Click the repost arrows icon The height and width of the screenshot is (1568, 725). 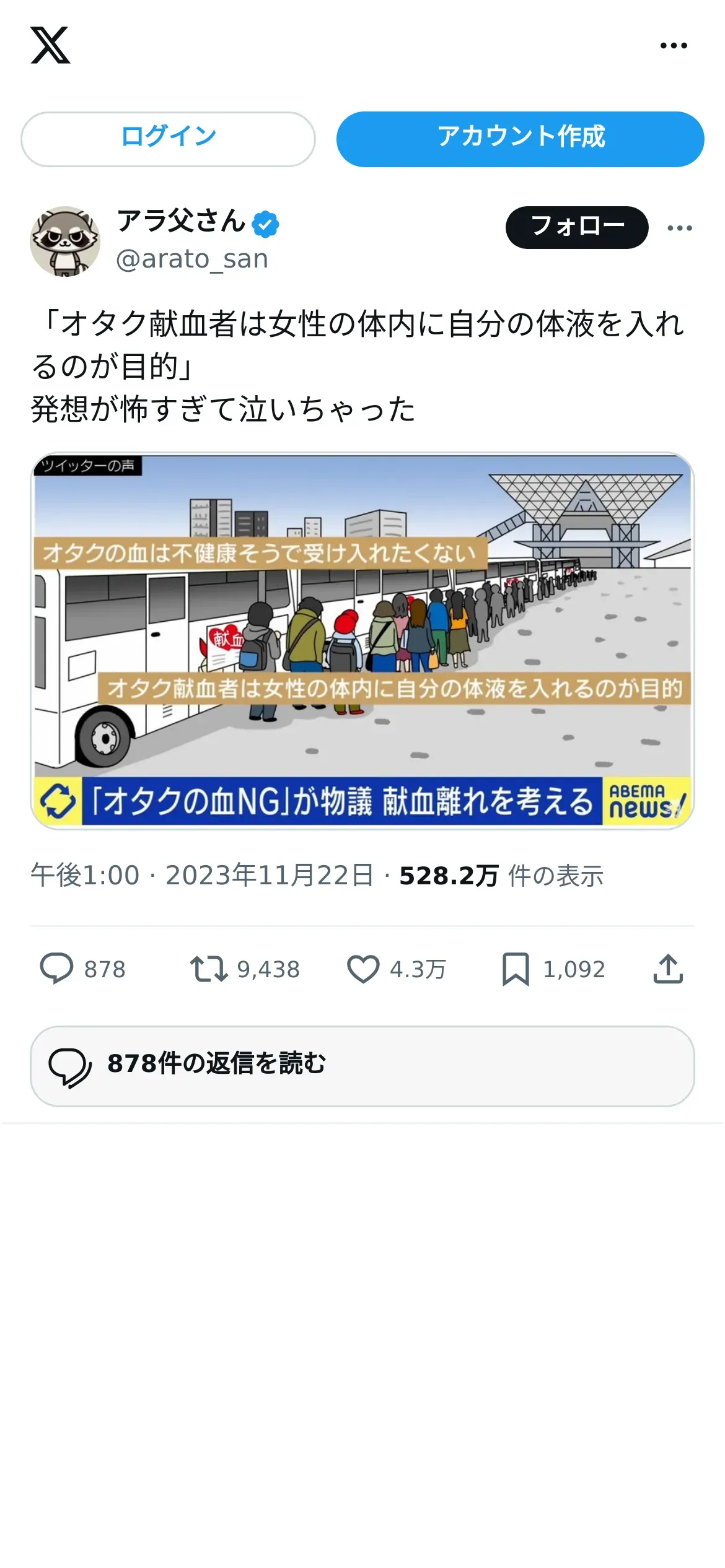click(x=209, y=969)
